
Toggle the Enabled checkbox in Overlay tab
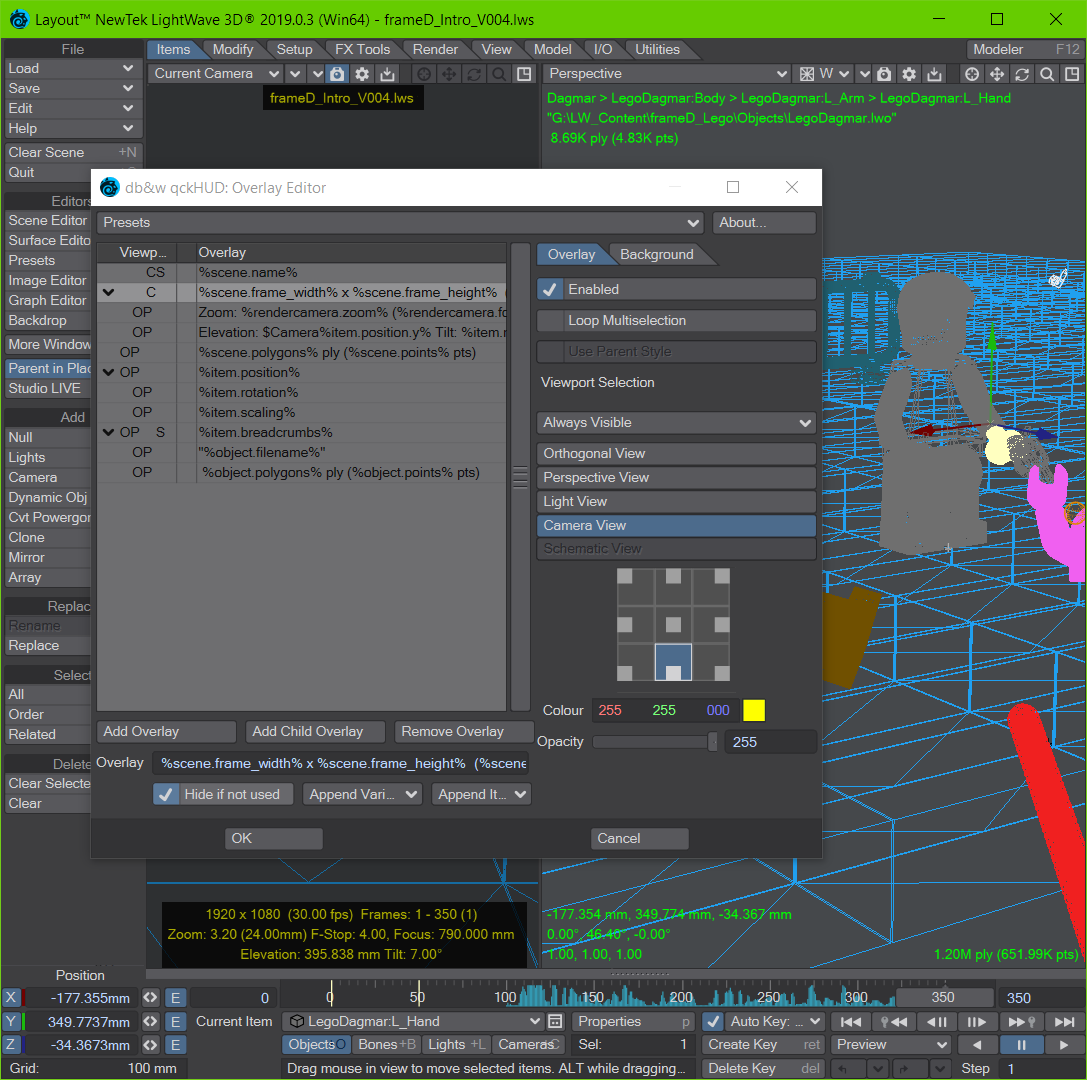tap(550, 290)
